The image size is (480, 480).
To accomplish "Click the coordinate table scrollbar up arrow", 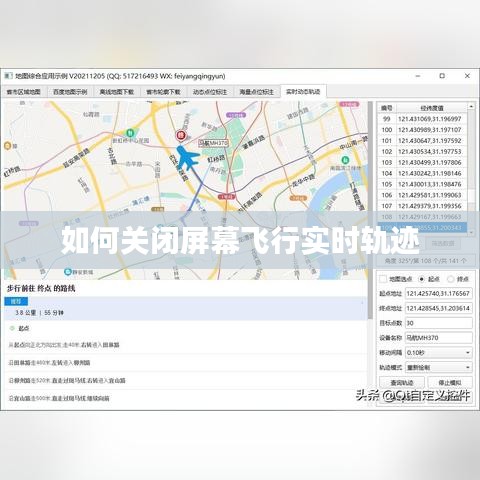I will (471, 106).
